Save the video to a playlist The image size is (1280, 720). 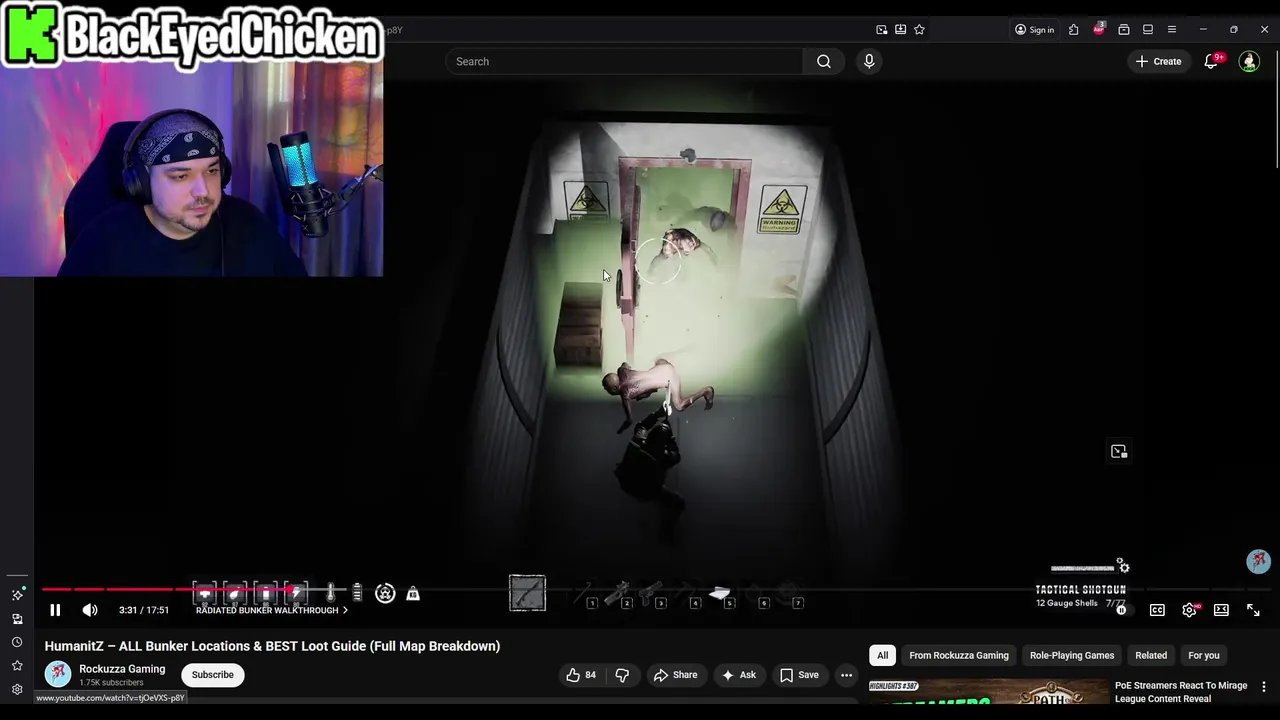[798, 675]
